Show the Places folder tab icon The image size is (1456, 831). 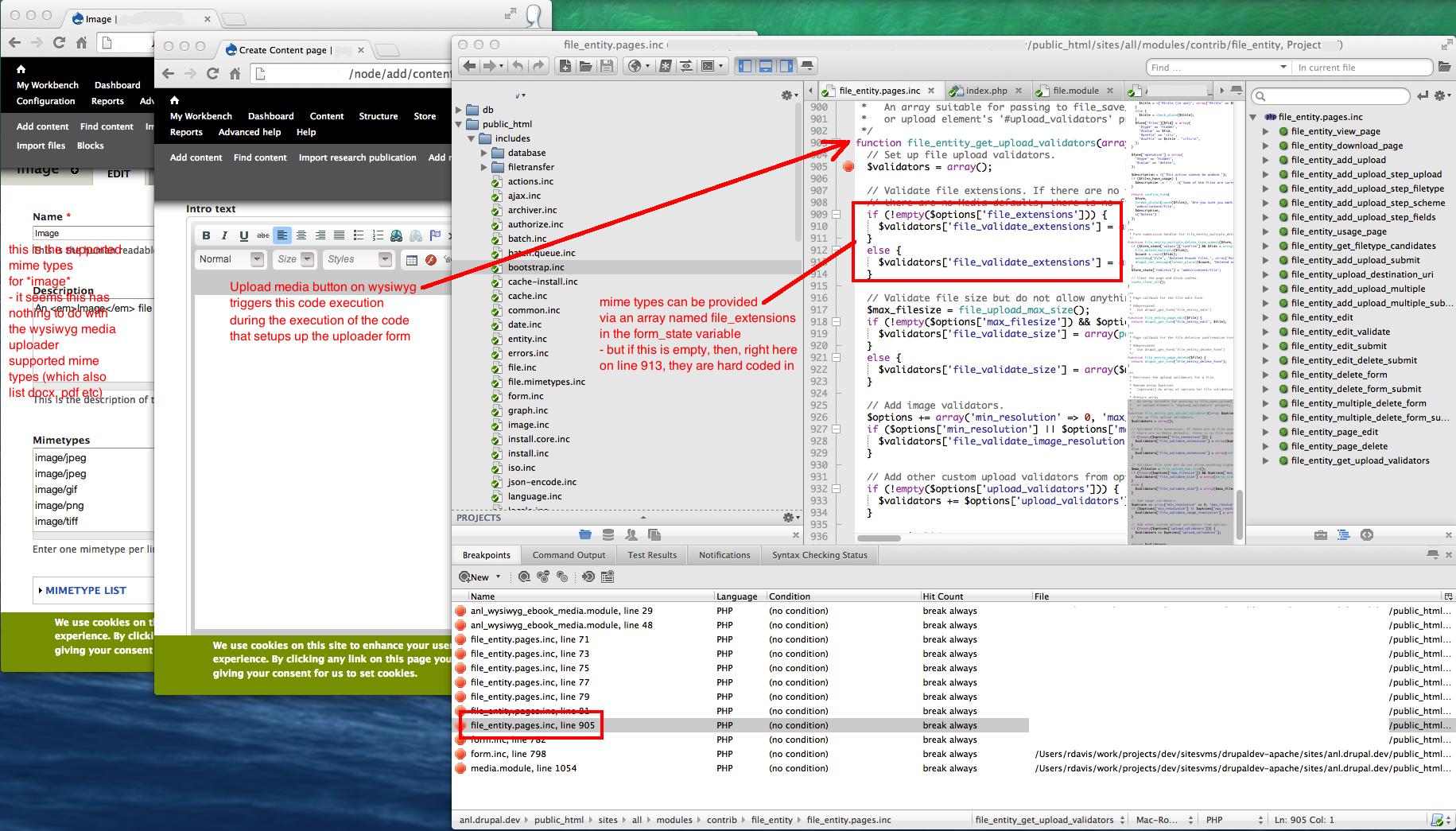pyautogui.click(x=586, y=534)
